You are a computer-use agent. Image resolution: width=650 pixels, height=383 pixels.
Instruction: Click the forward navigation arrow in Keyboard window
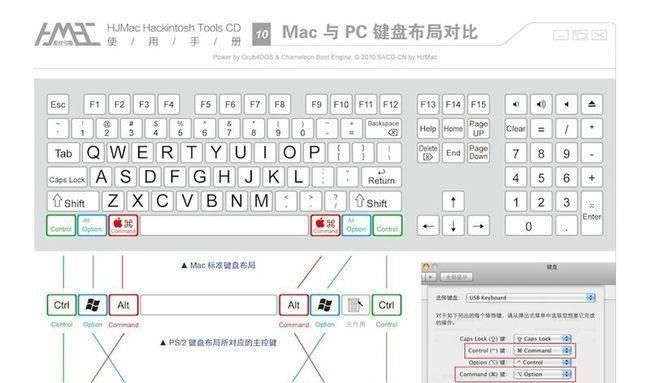(x=432, y=276)
